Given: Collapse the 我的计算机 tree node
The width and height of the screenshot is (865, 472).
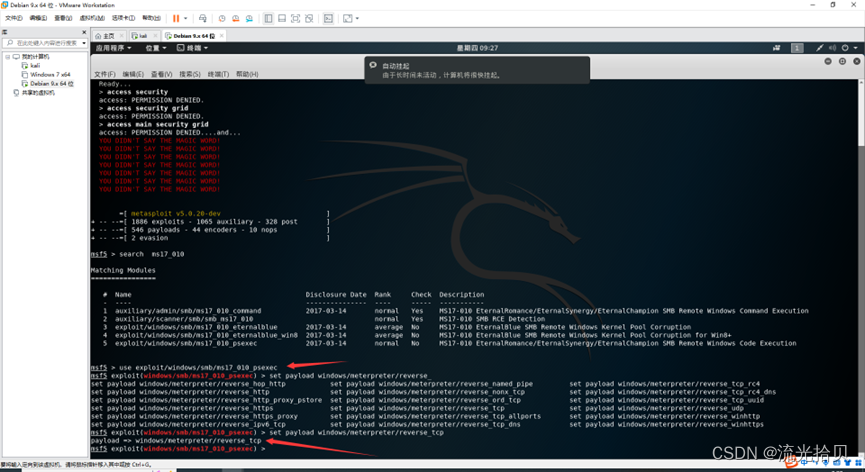Looking at the screenshot, I should (x=7, y=57).
